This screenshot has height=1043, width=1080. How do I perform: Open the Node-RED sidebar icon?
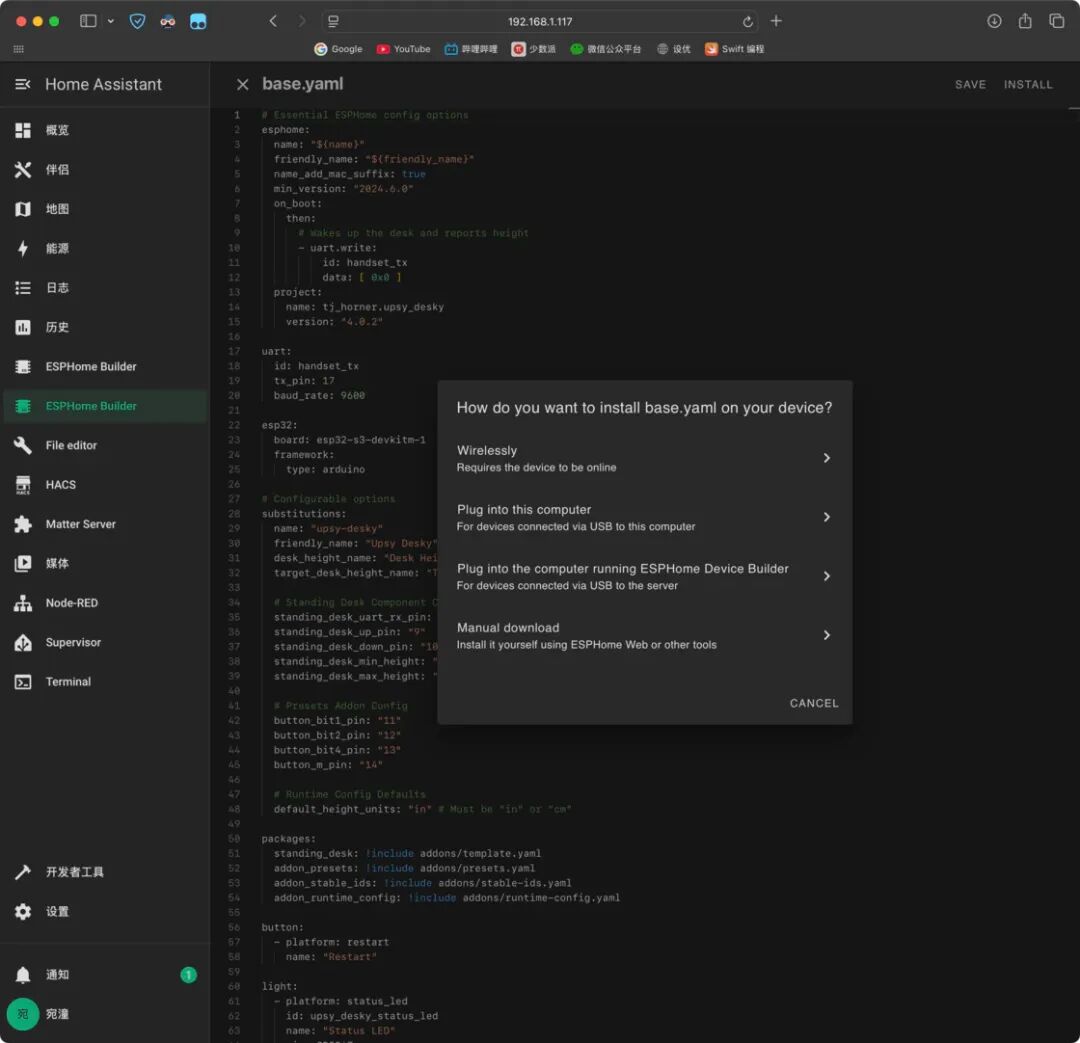23,603
